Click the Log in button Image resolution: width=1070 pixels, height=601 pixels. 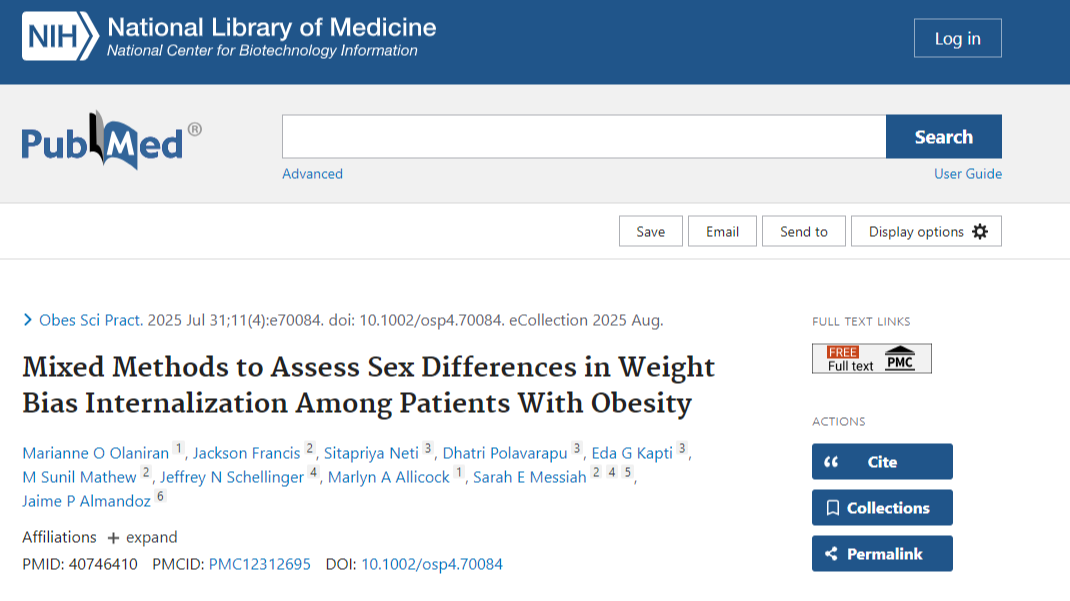click(957, 39)
